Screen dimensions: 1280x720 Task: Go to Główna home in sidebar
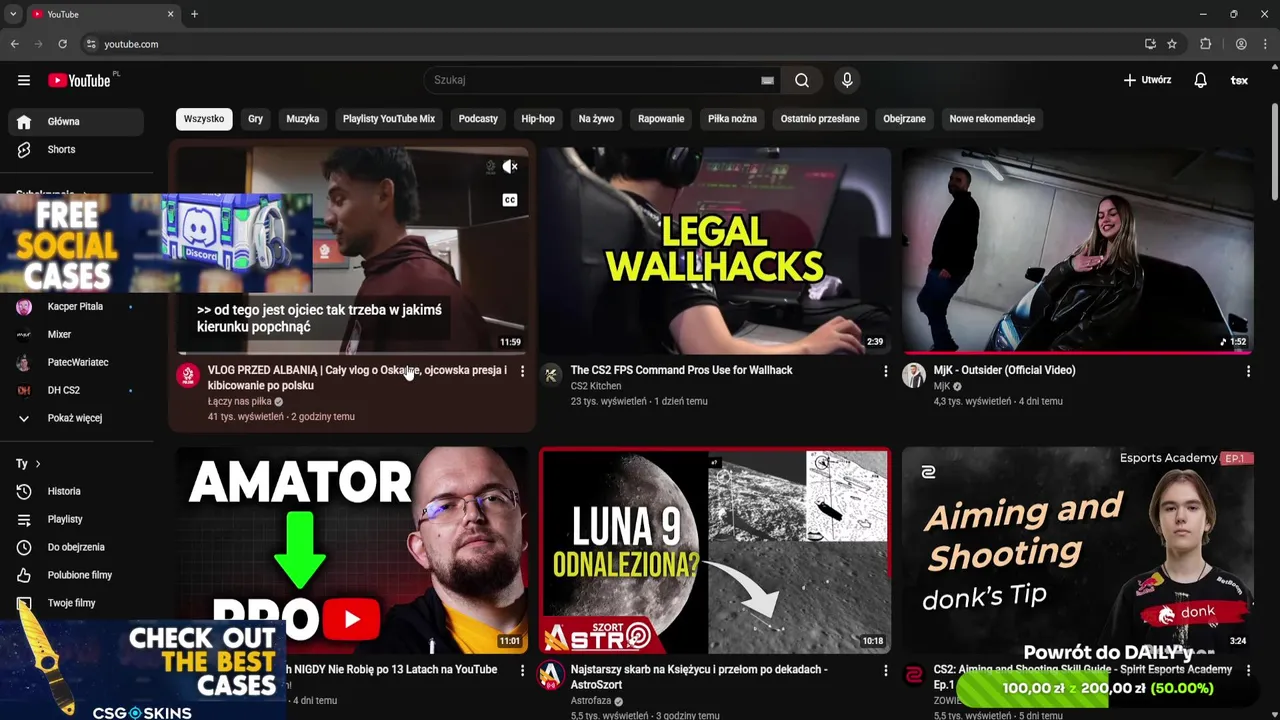(76, 121)
